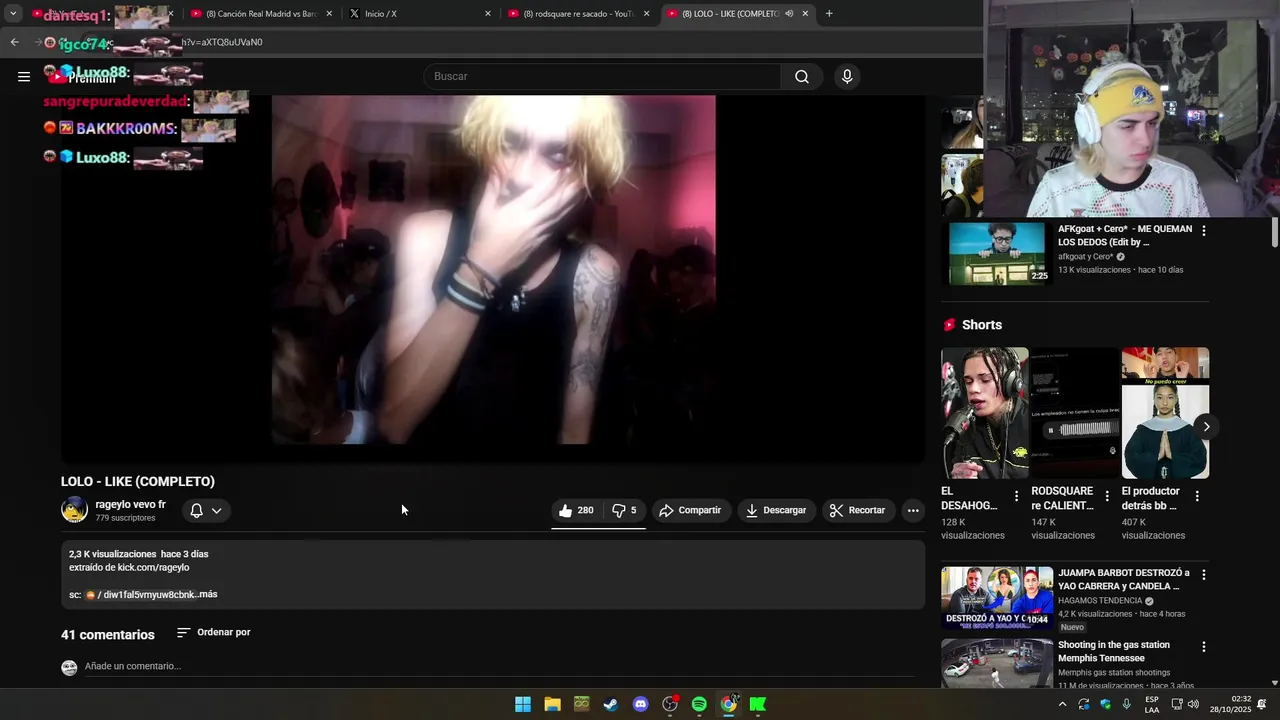Open more actions three-dot menu under video
The height and width of the screenshot is (720, 1280).
(913, 511)
